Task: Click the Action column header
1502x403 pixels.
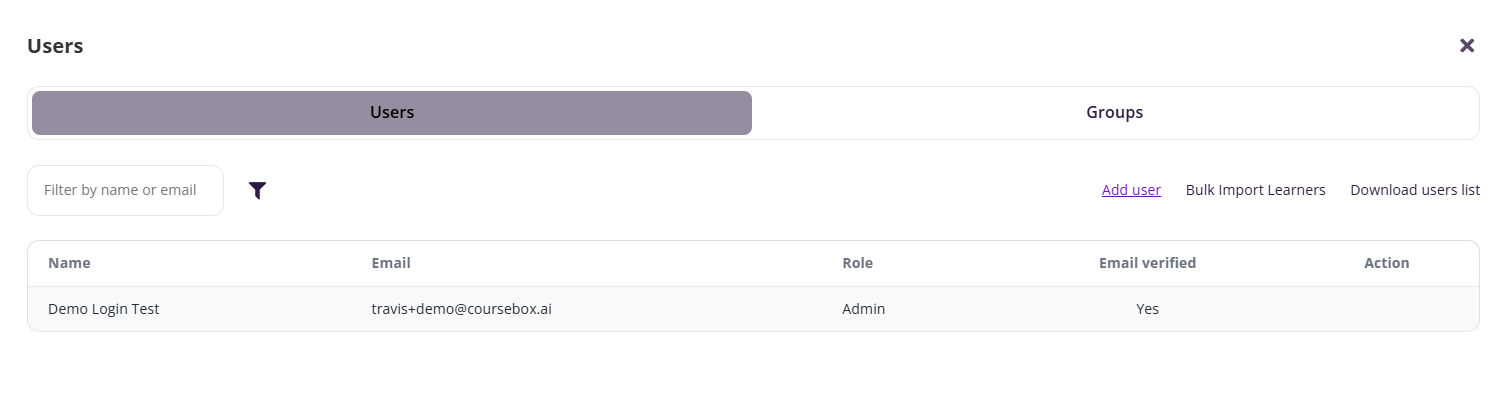Action: coord(1386,263)
